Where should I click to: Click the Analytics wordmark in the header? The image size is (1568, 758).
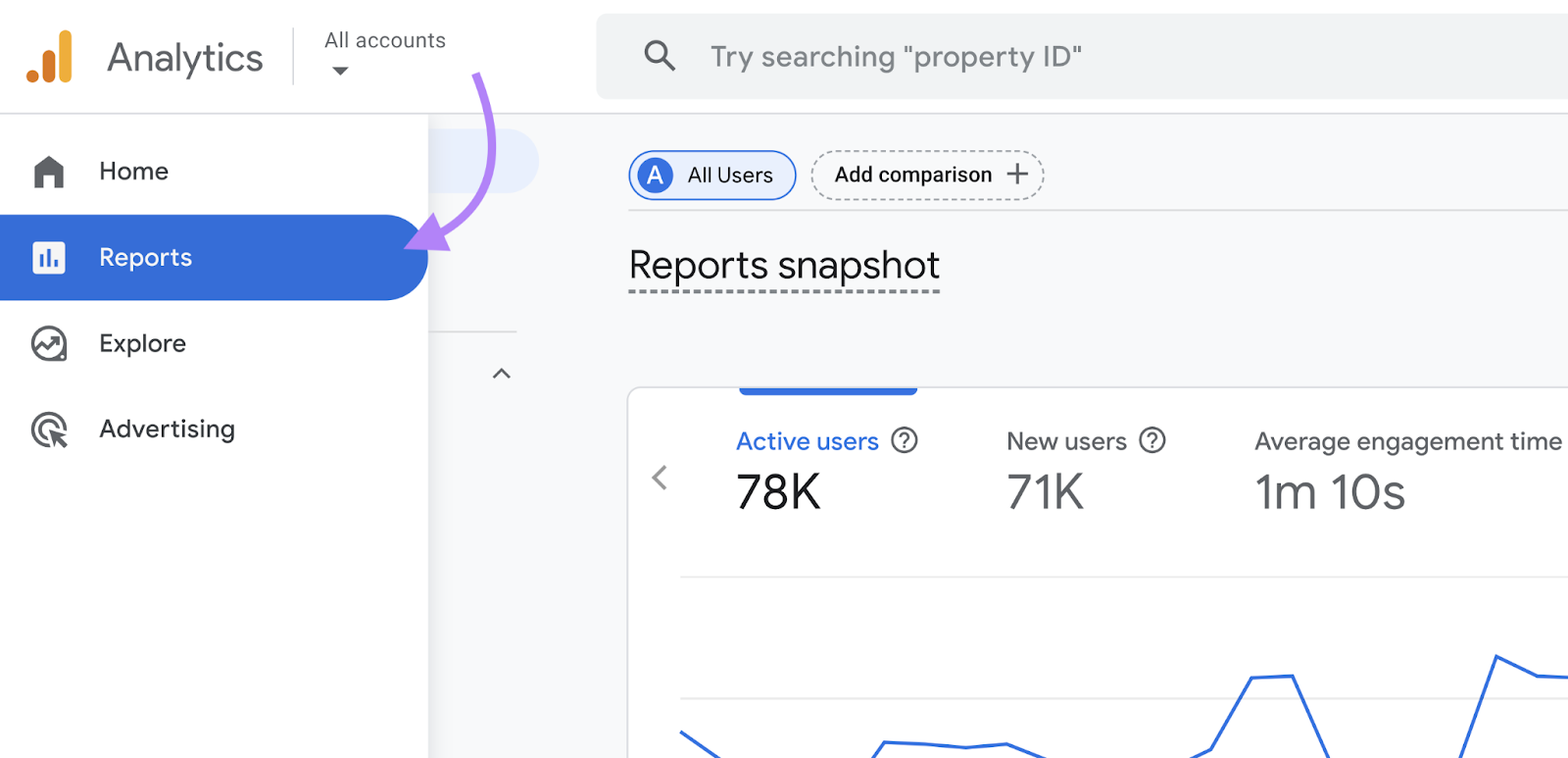(185, 58)
